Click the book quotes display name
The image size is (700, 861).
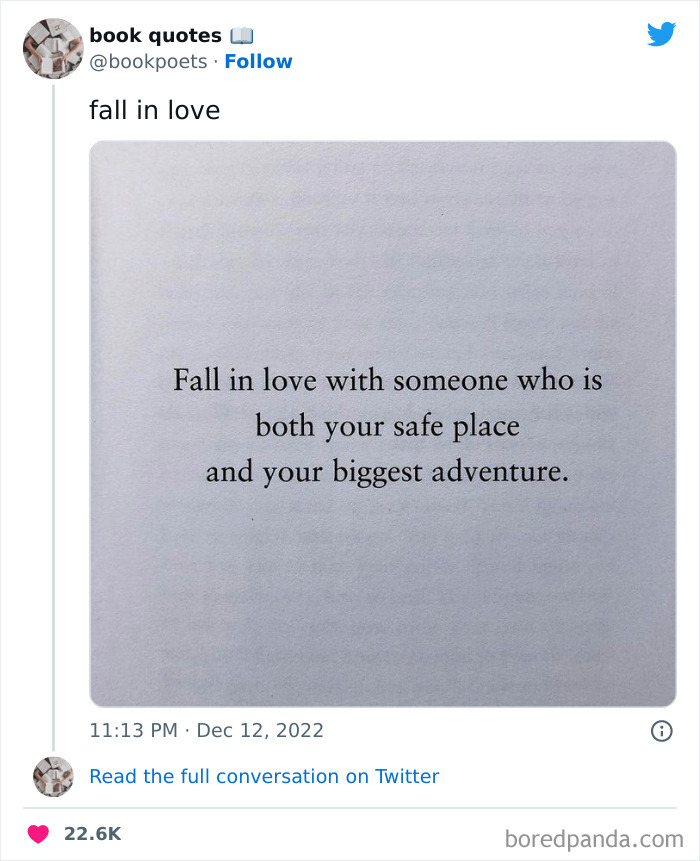(x=155, y=36)
